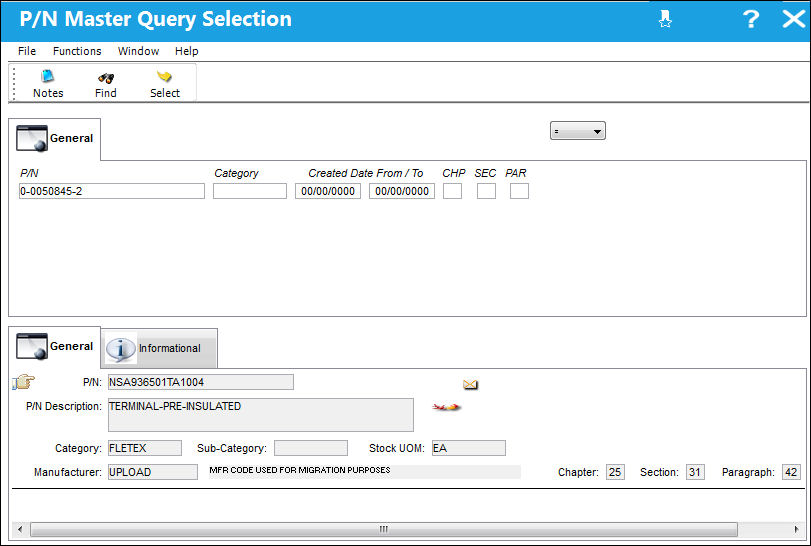Click the P/N Description text area
This screenshot has width=811, height=546.
coord(261,415)
